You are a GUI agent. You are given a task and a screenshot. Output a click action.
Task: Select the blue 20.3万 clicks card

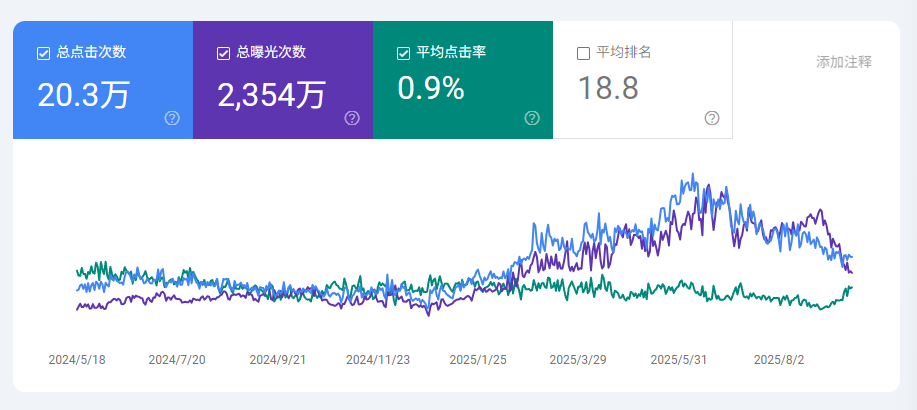pyautogui.click(x=103, y=80)
